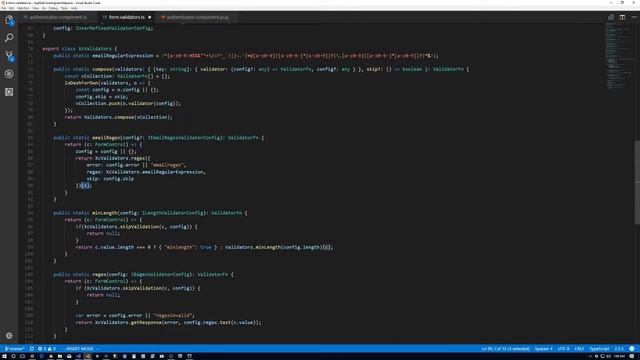Open the Edit menu
Viewport: 640px width, 360px height.
coord(12,8)
